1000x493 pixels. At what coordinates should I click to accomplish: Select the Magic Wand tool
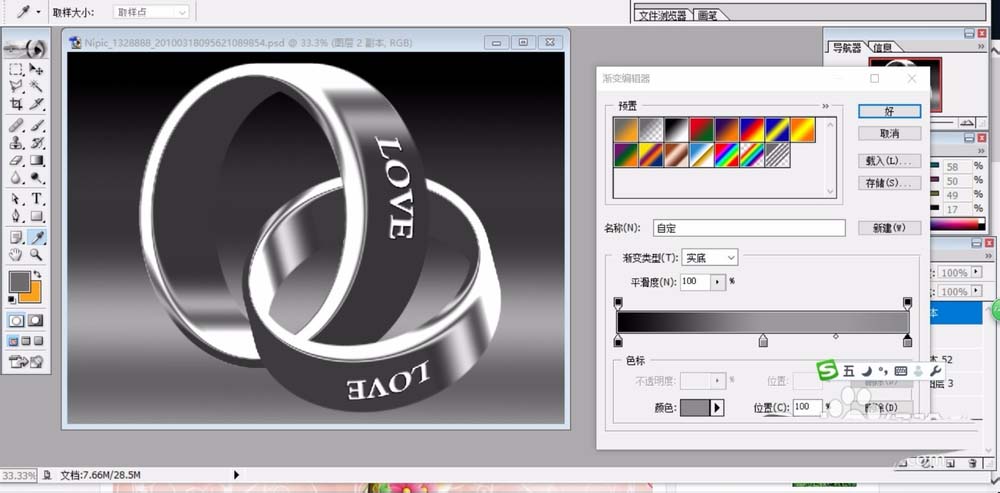point(36,86)
